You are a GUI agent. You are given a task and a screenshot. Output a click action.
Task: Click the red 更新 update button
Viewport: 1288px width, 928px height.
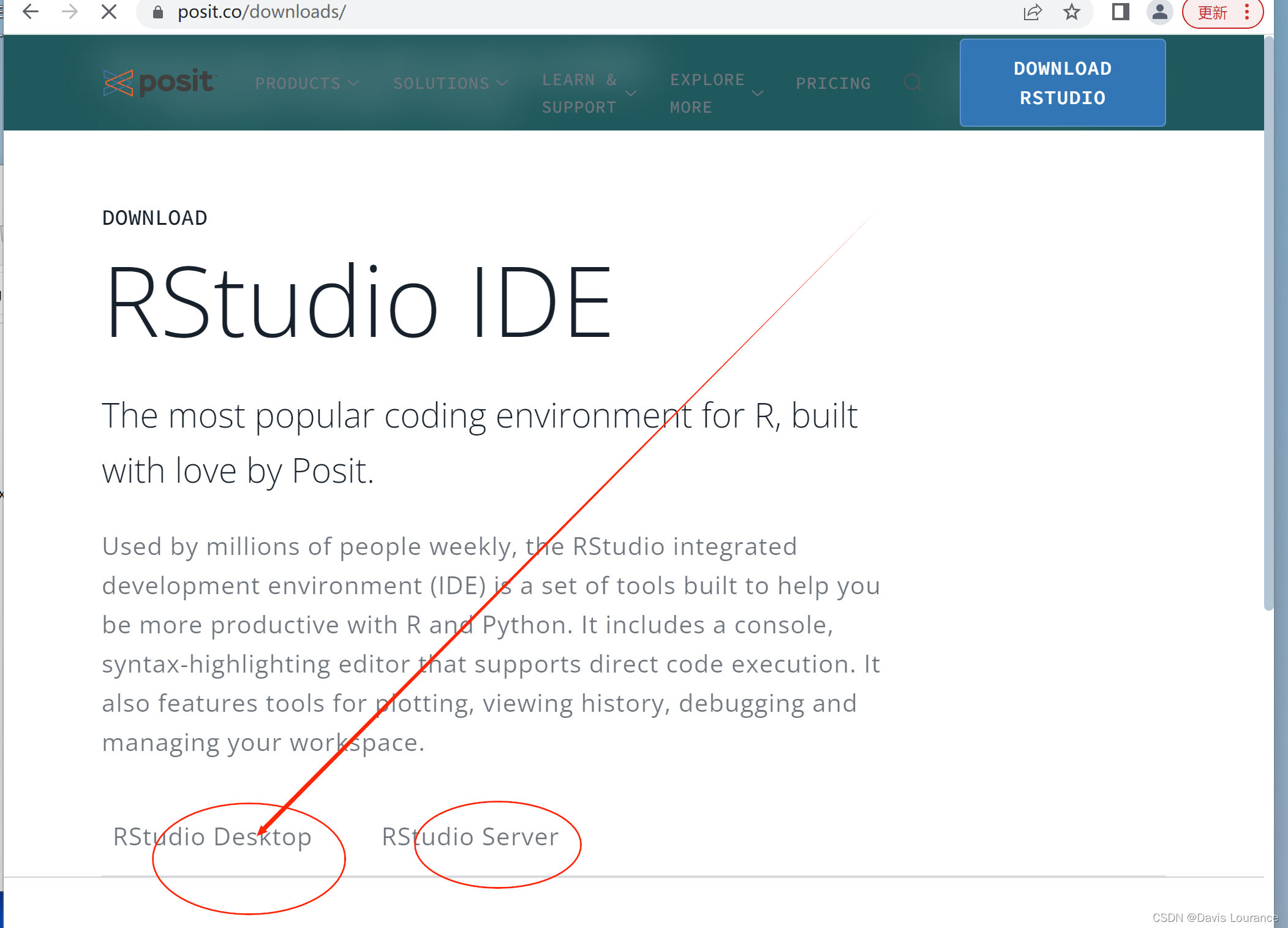click(1213, 12)
